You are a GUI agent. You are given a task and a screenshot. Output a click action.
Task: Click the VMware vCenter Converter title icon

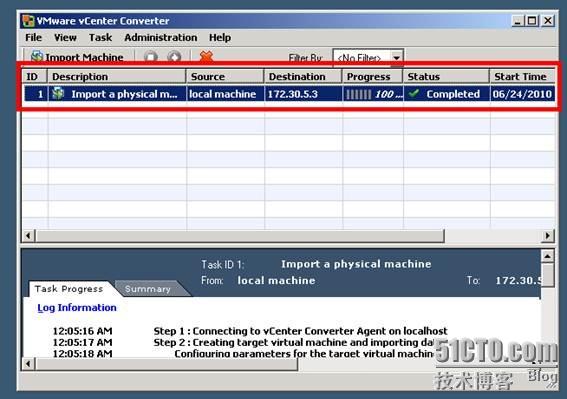click(28, 21)
